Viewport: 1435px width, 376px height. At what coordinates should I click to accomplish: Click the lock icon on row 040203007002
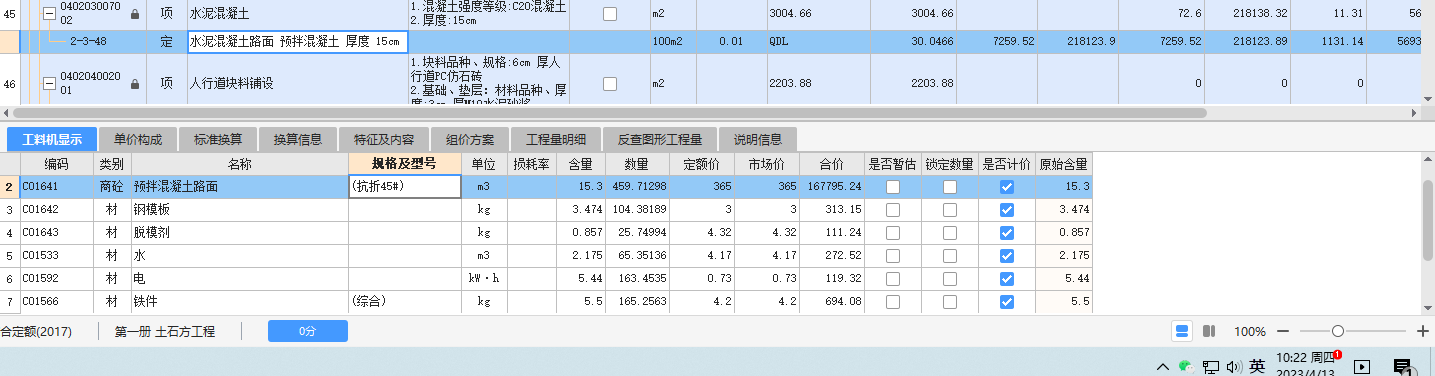coord(135,14)
